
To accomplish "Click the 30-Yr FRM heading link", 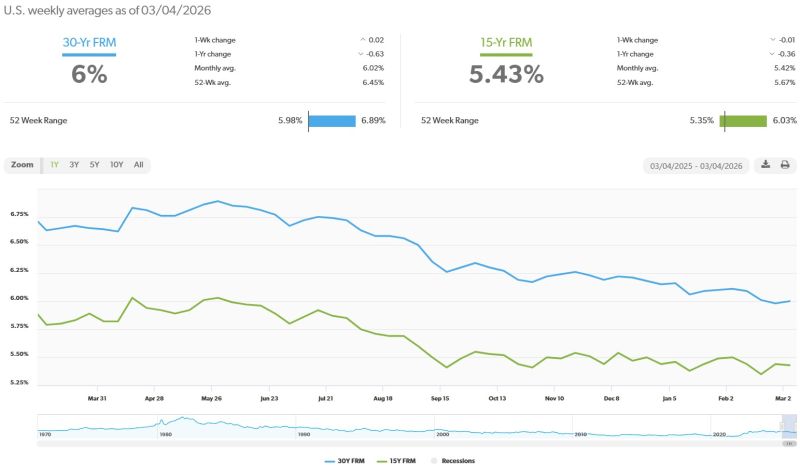I will (89, 44).
